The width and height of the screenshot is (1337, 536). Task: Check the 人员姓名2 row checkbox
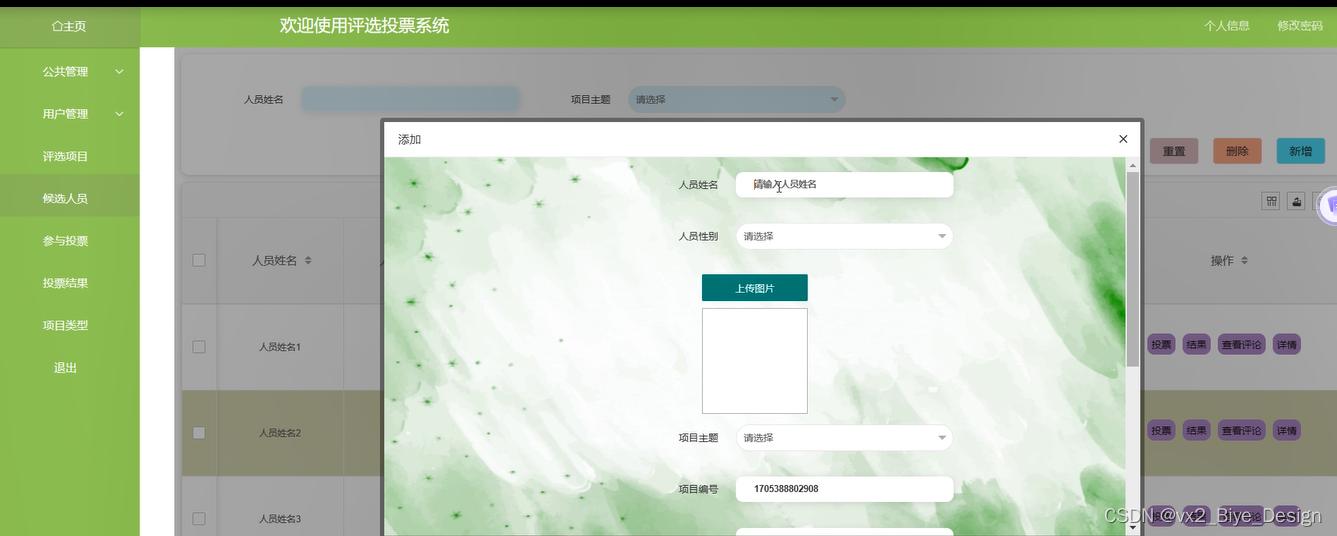point(199,433)
